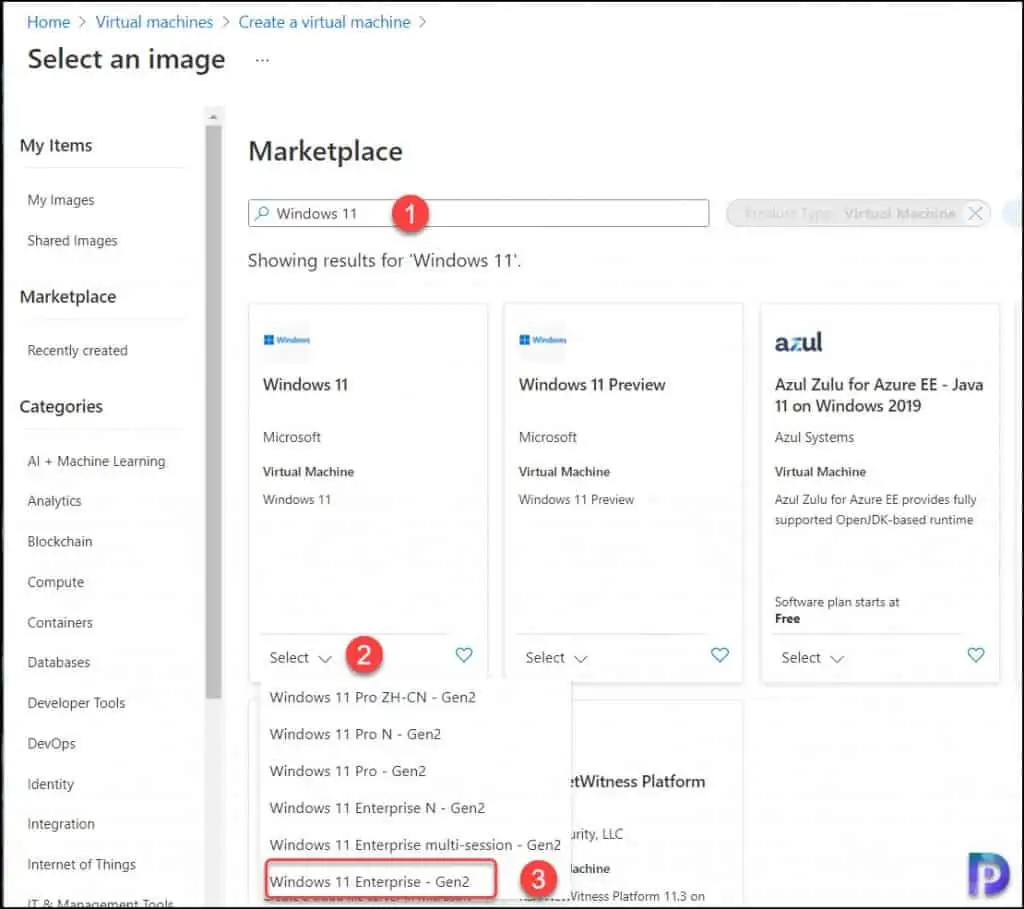Select the Blockchain category

pos(60,541)
